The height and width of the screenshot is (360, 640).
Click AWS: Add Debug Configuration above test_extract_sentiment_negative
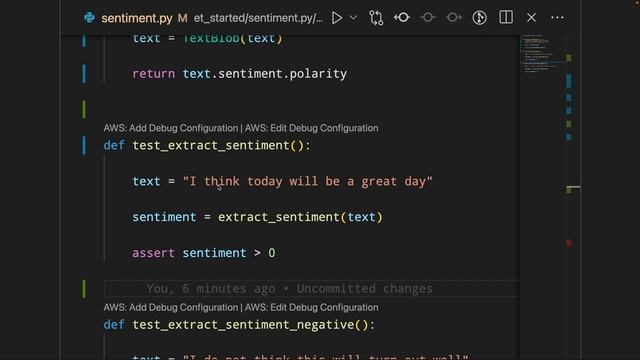pos(171,307)
